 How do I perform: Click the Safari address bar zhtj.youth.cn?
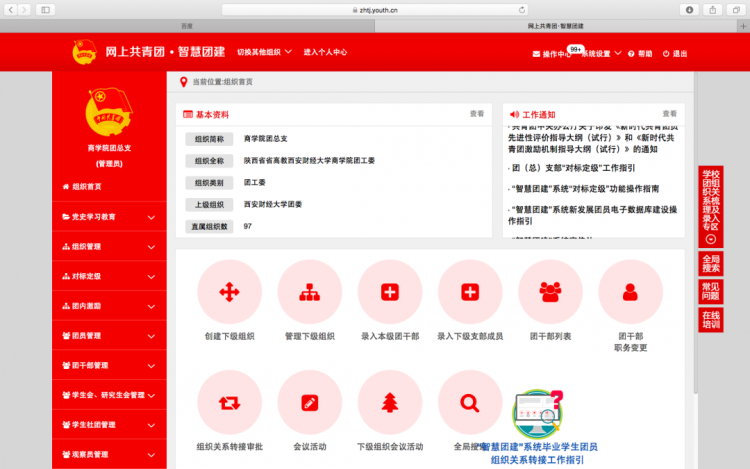click(x=375, y=10)
